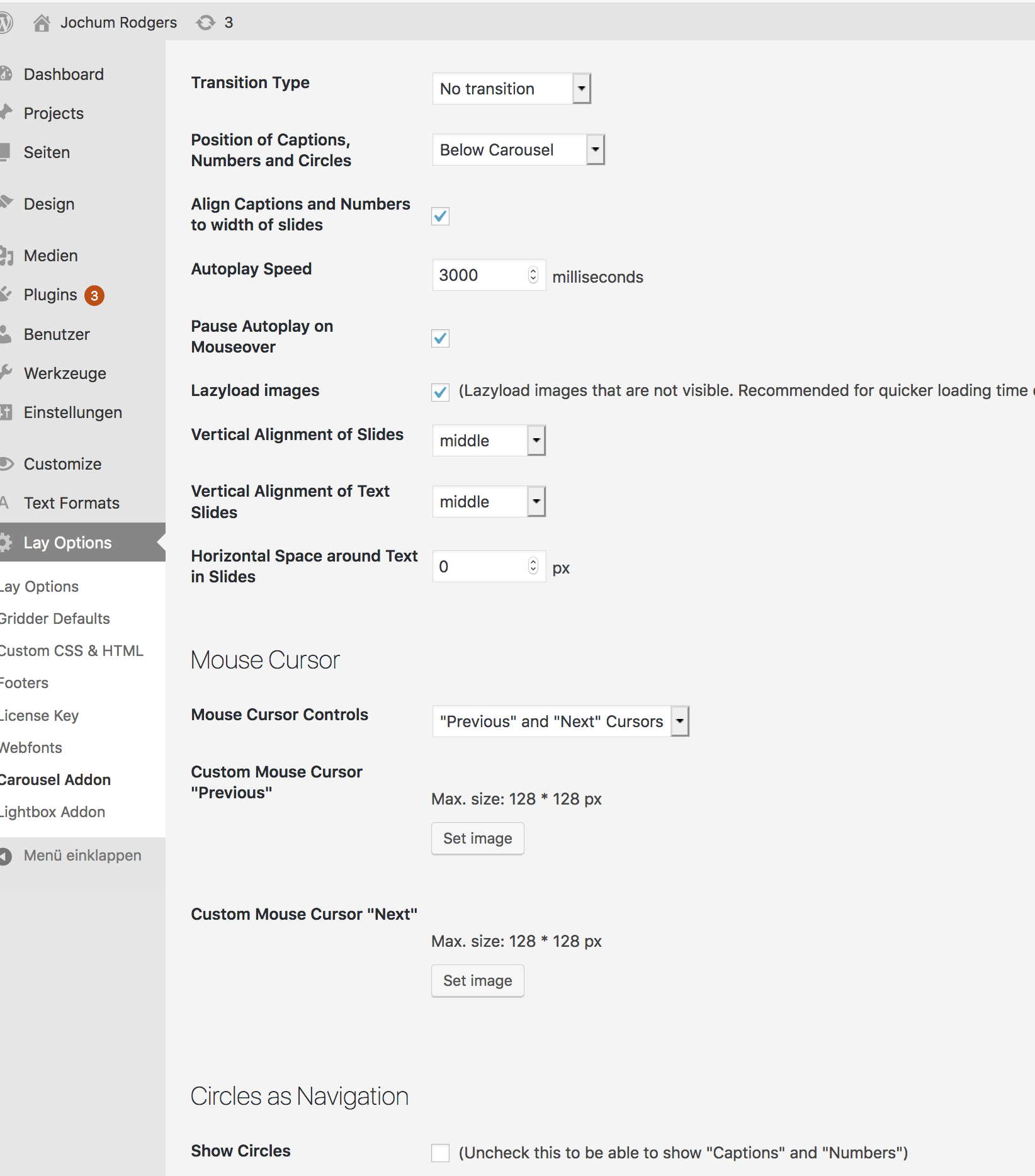Click the collapse menu arrow icon

(x=6, y=856)
